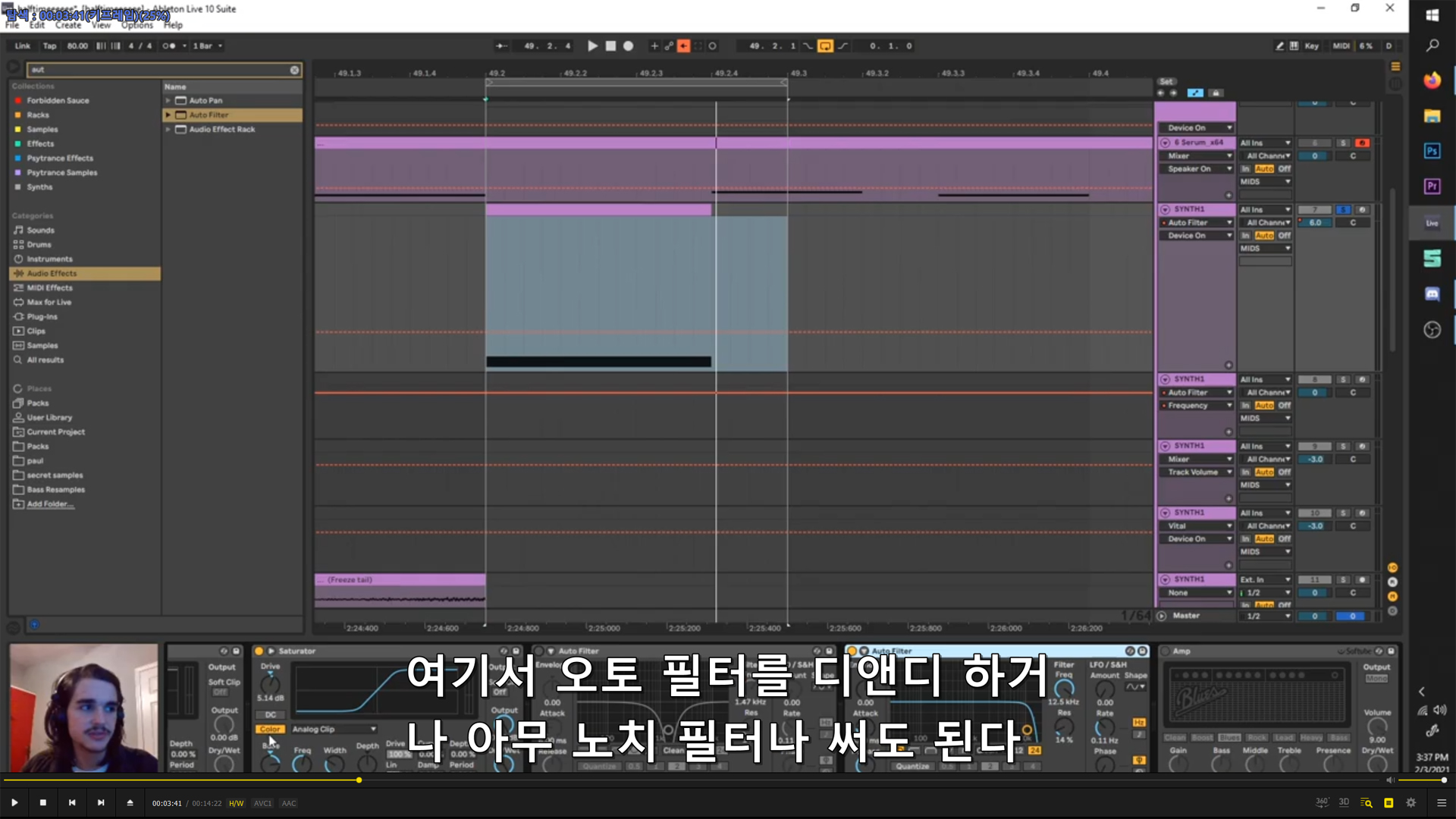
Task: Click the MIDI Overdub plus icon
Action: coord(654,46)
